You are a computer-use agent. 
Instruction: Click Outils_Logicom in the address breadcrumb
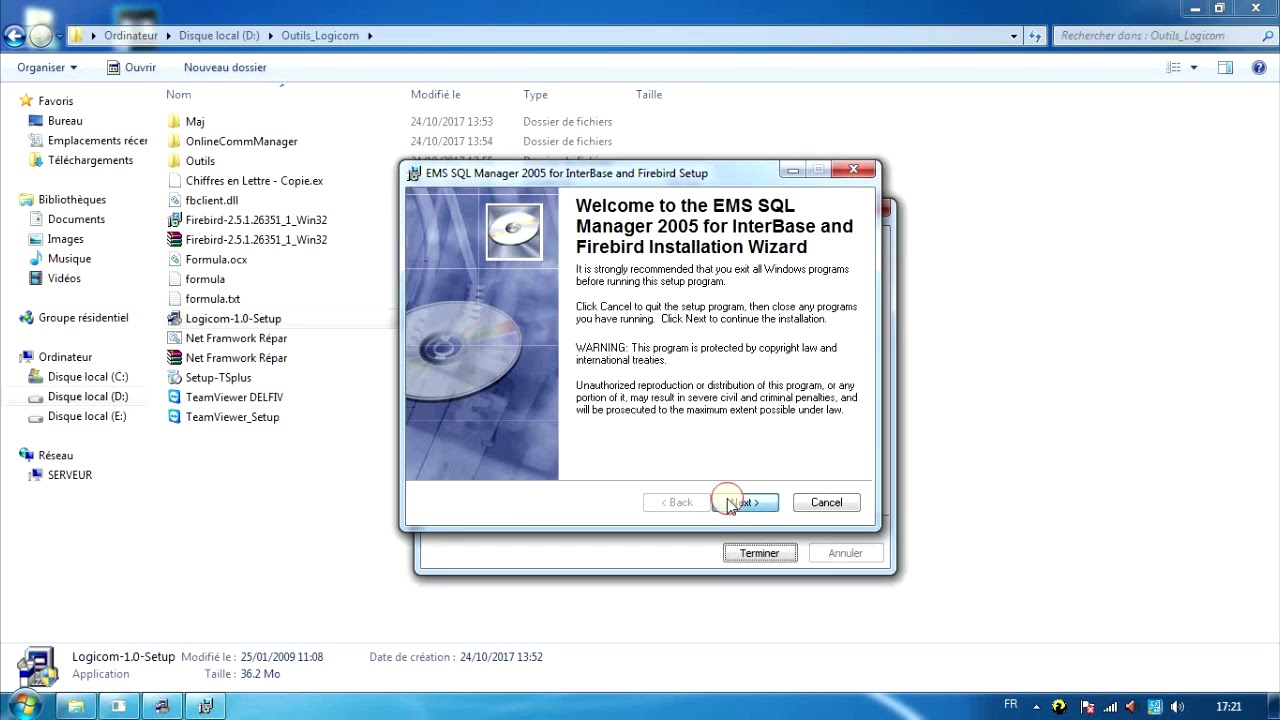click(x=321, y=36)
